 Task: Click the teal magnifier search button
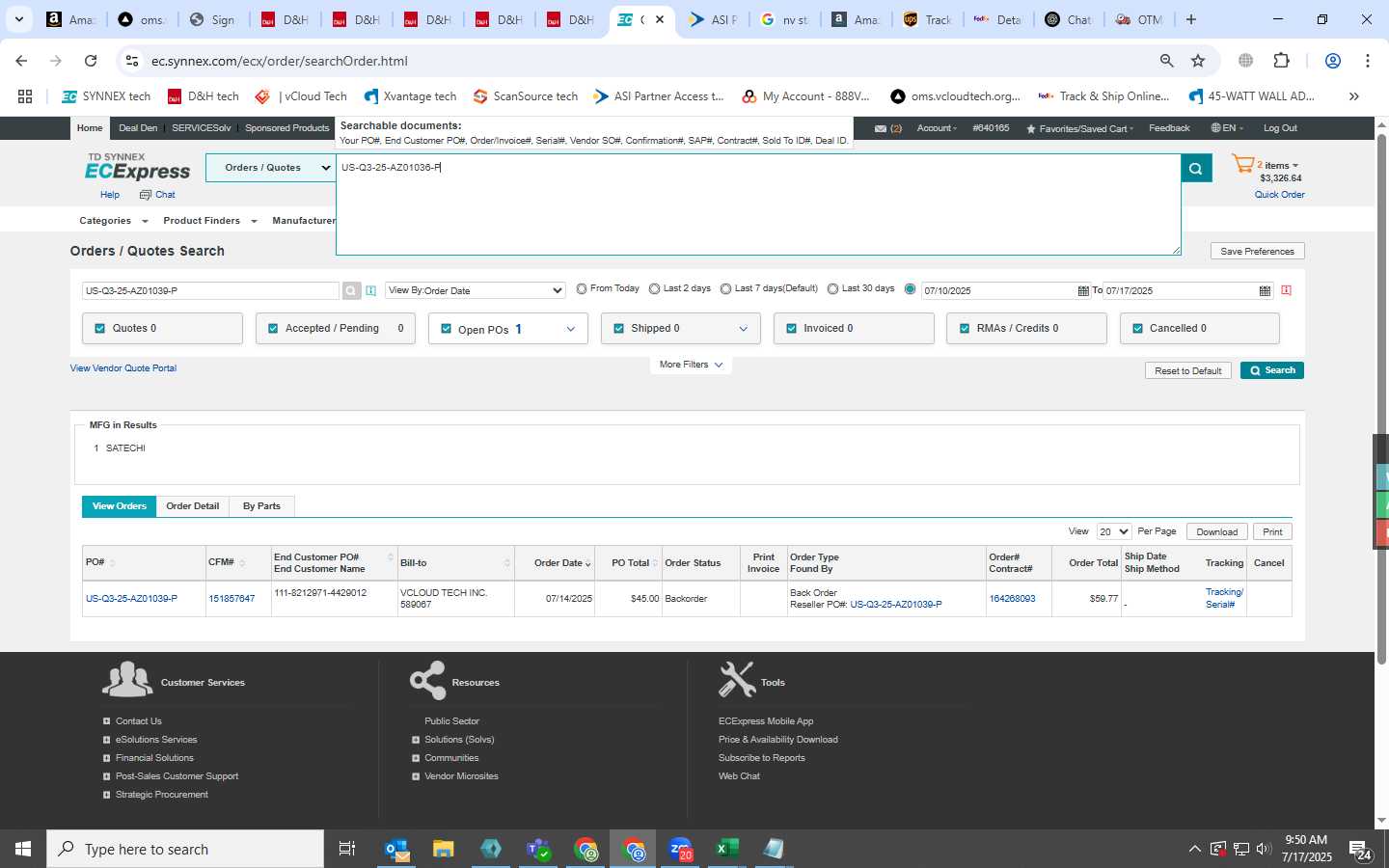pos(1195,168)
